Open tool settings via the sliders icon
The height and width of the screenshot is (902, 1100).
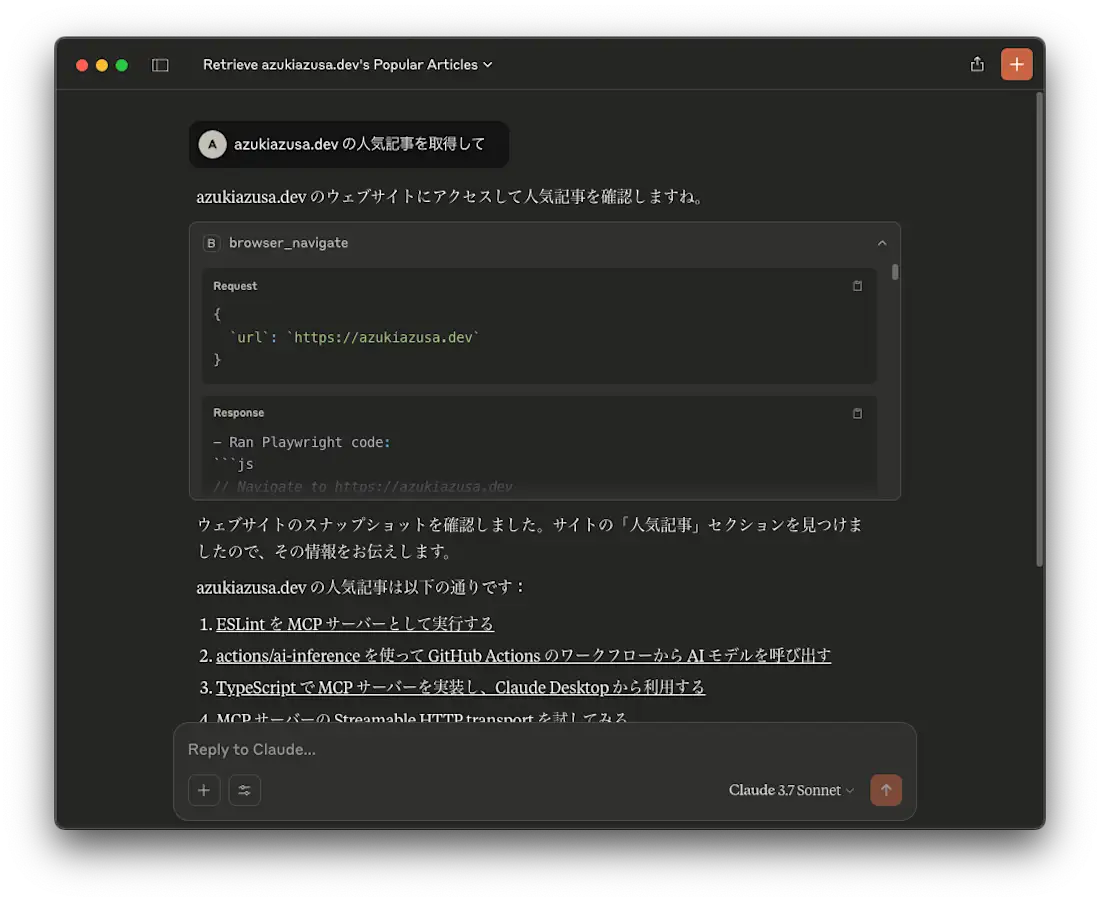(x=245, y=790)
